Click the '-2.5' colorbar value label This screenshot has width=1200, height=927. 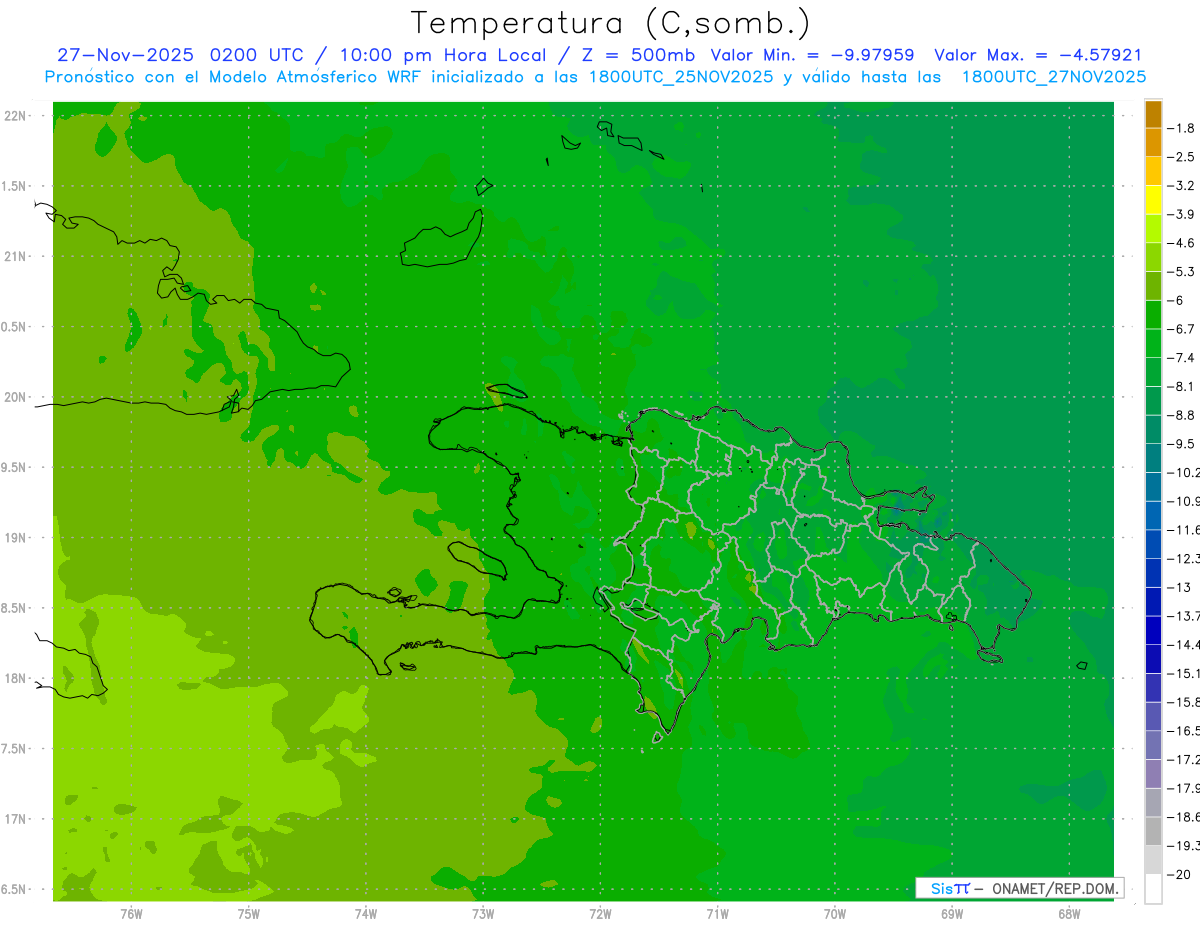[x=1182, y=157]
